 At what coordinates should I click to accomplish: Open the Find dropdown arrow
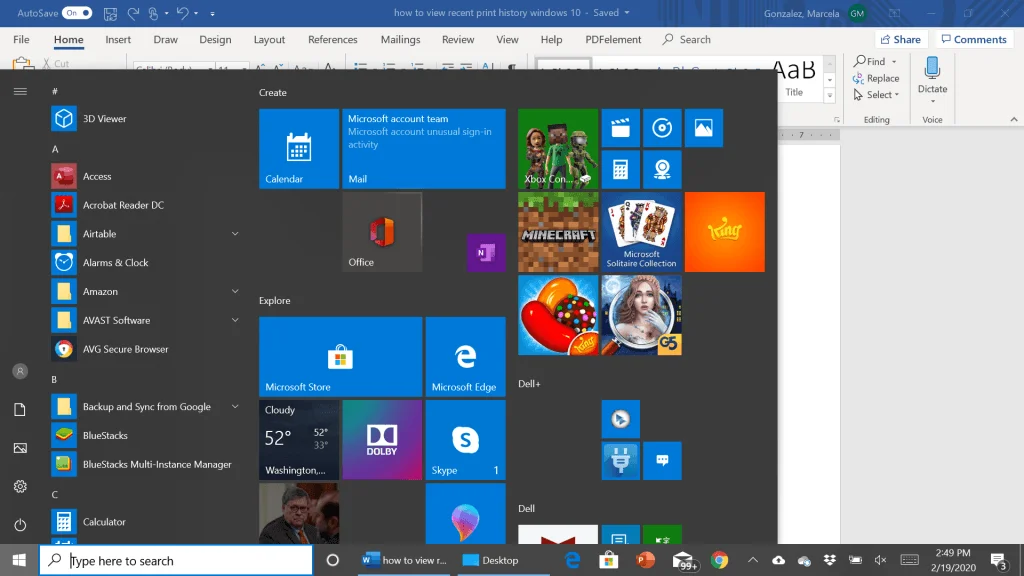coord(894,61)
